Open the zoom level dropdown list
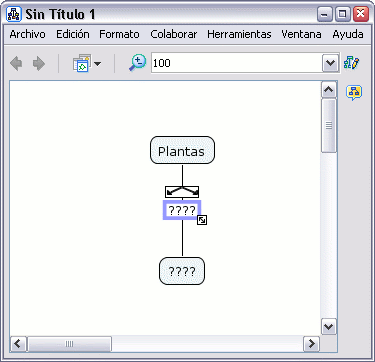Image resolution: width=375 pixels, height=362 pixels. [330, 63]
